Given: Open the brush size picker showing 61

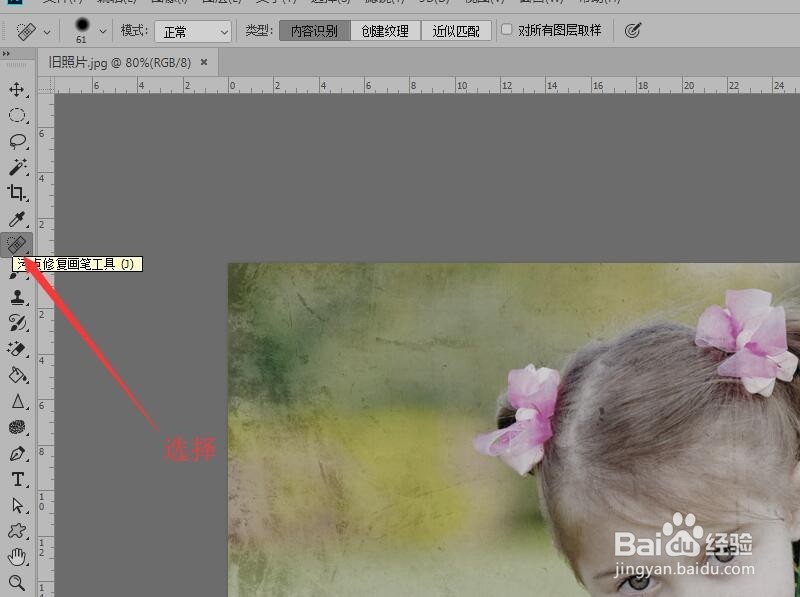Looking at the screenshot, I should (x=86, y=30).
